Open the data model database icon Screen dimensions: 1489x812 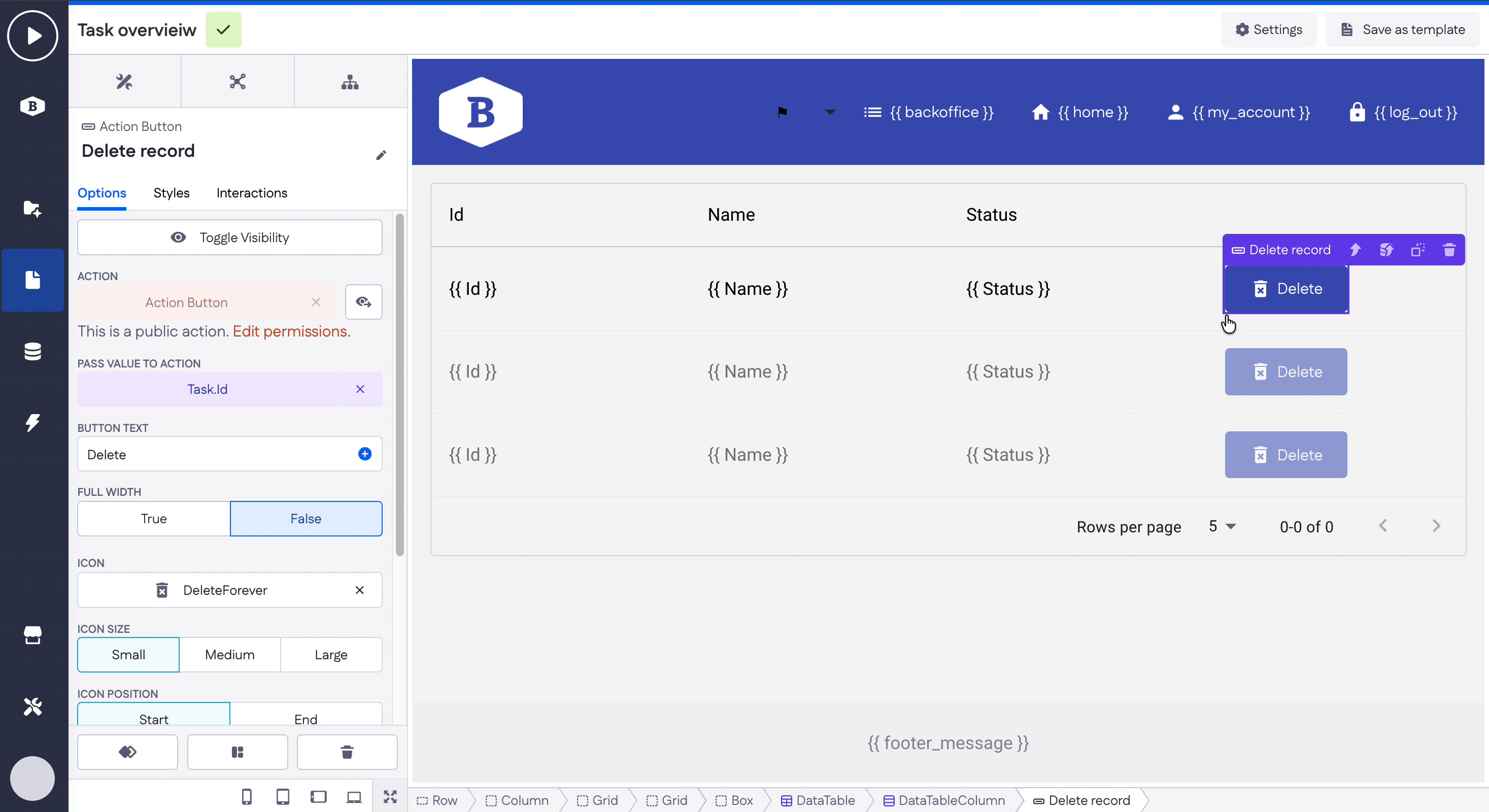32,351
